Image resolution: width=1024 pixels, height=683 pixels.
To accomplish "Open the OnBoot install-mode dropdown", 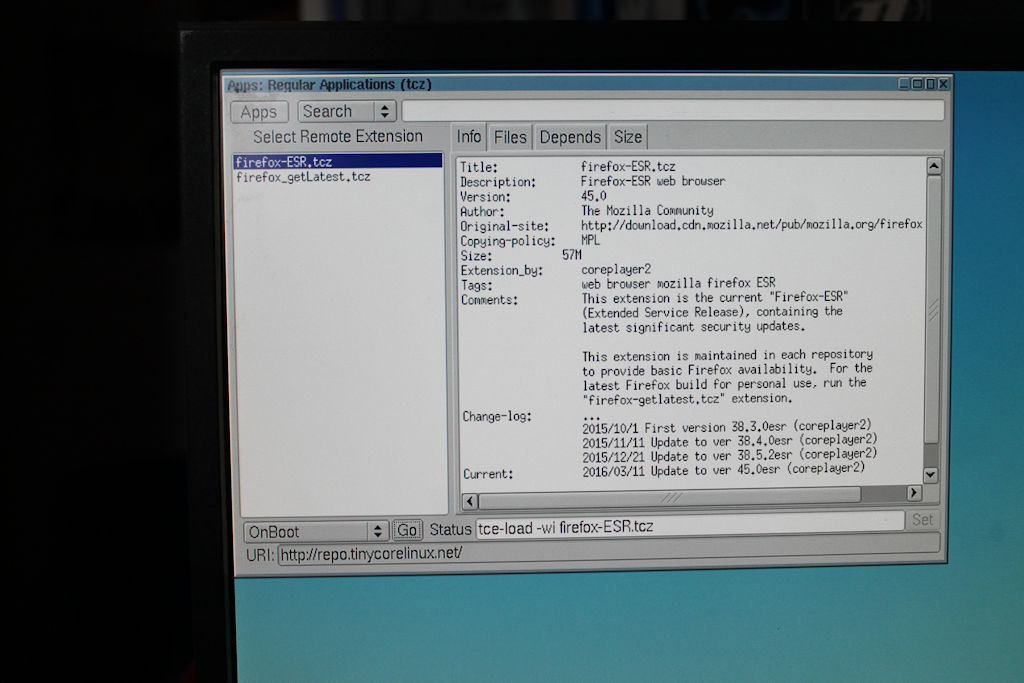I will tap(316, 532).
